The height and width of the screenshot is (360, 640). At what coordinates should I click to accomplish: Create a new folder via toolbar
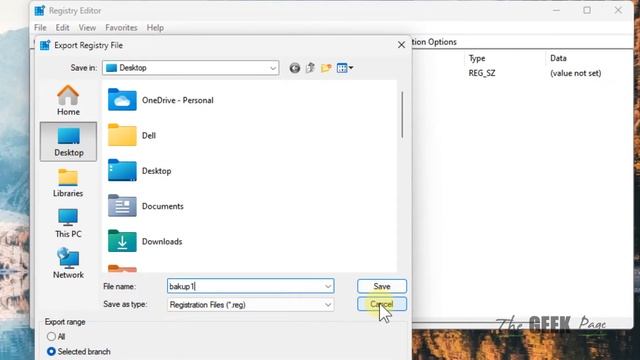click(326, 68)
